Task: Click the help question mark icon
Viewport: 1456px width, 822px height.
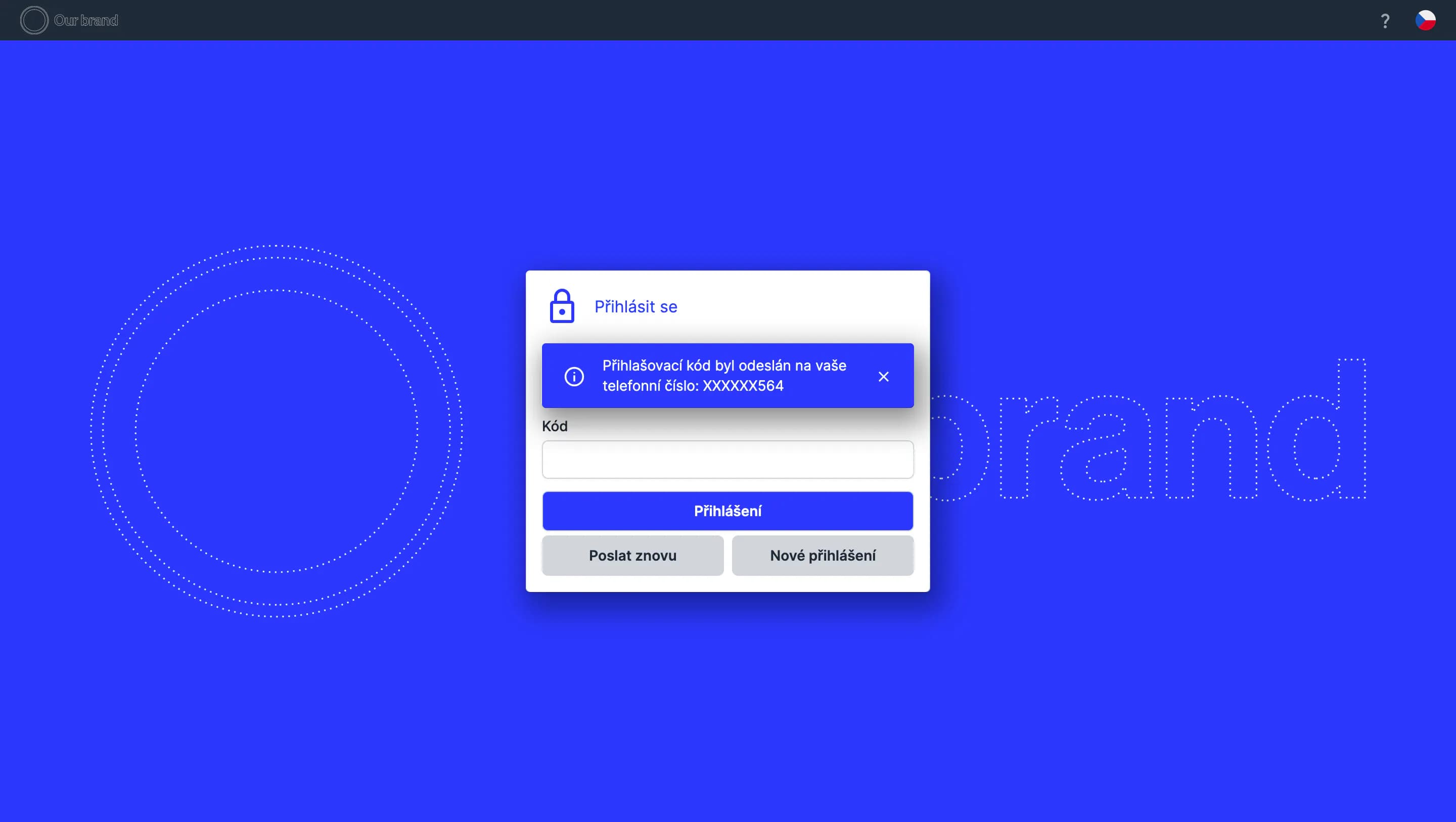Action: 1385,21
